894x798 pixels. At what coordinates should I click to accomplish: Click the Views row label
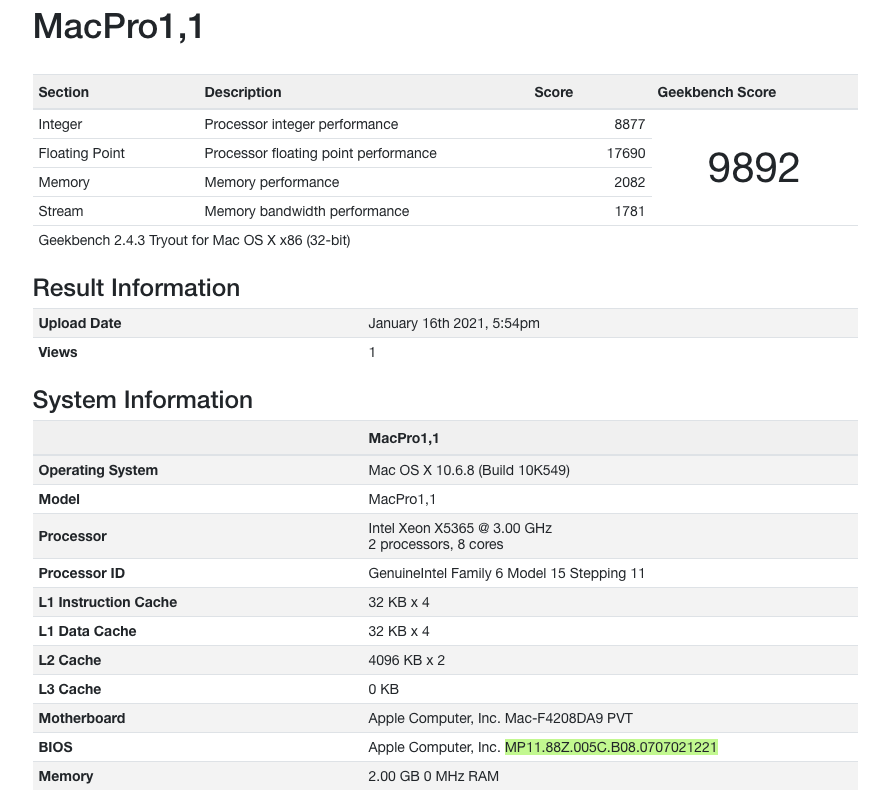point(58,353)
